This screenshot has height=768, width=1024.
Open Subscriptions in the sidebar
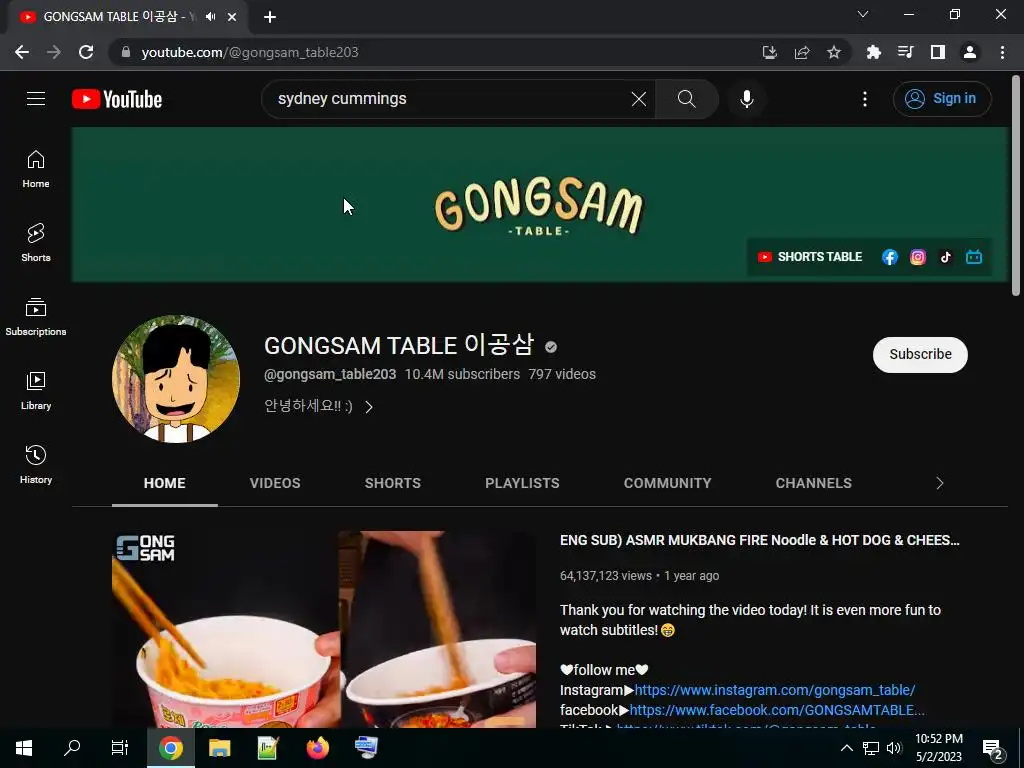[36, 317]
